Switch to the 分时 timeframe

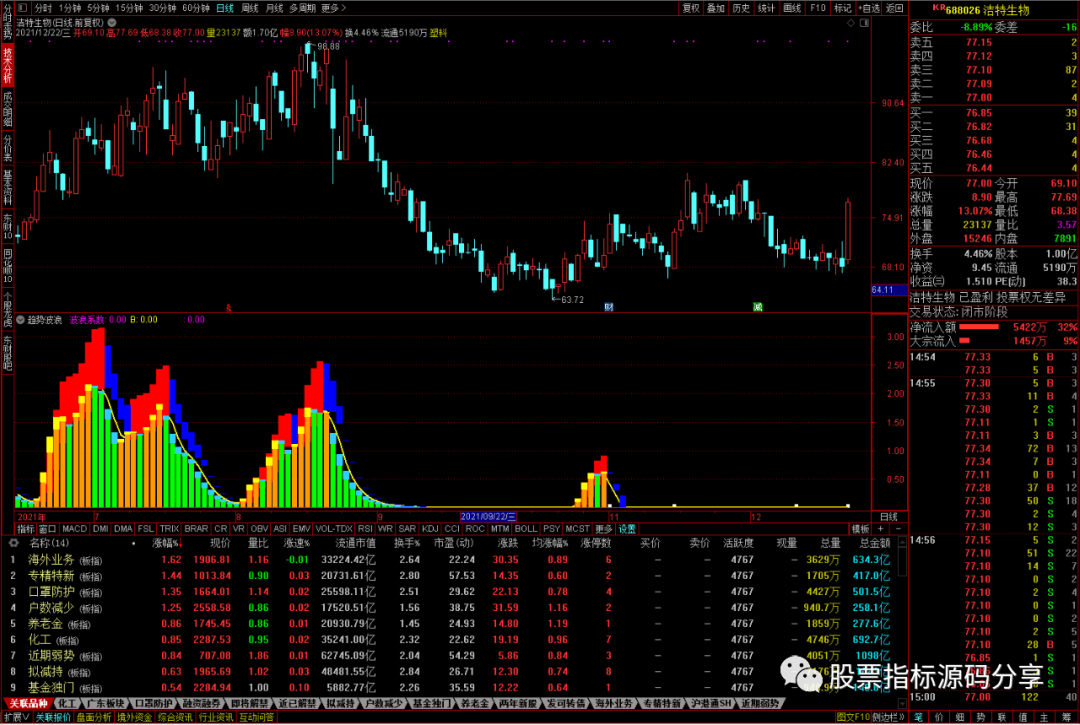click(43, 8)
